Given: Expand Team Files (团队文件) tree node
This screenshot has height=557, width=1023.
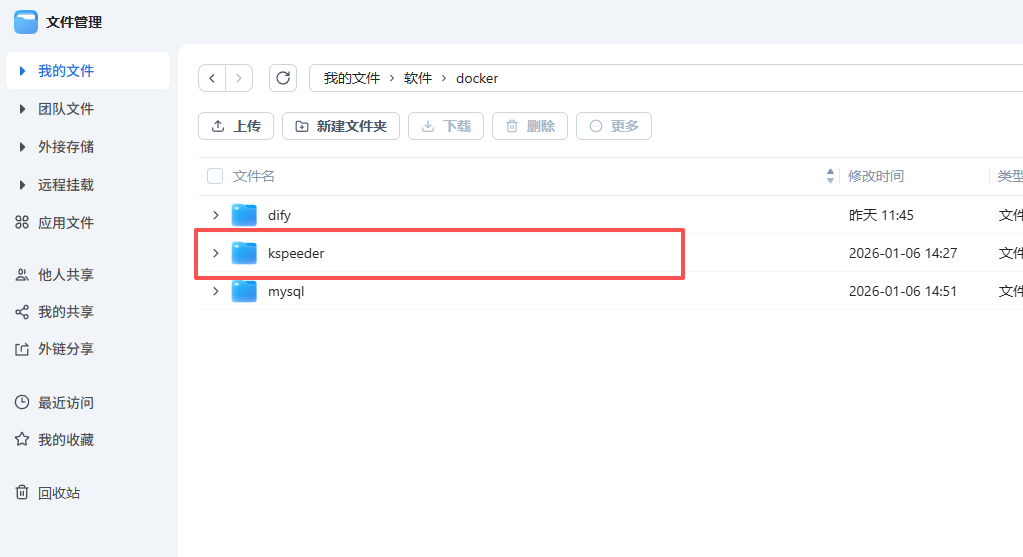Looking at the screenshot, I should pyautogui.click(x=23, y=109).
